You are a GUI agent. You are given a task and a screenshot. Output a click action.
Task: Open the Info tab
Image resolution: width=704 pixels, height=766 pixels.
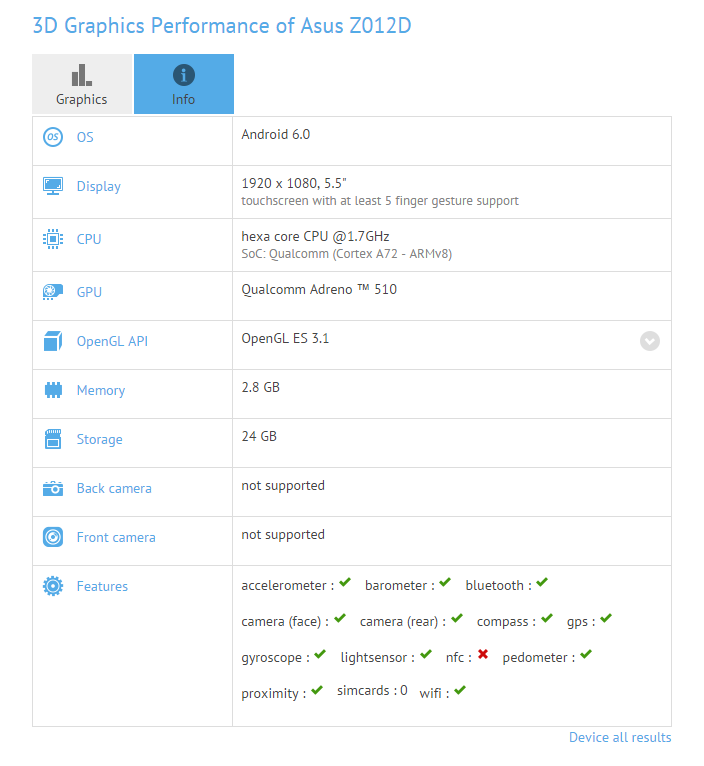[x=184, y=84]
